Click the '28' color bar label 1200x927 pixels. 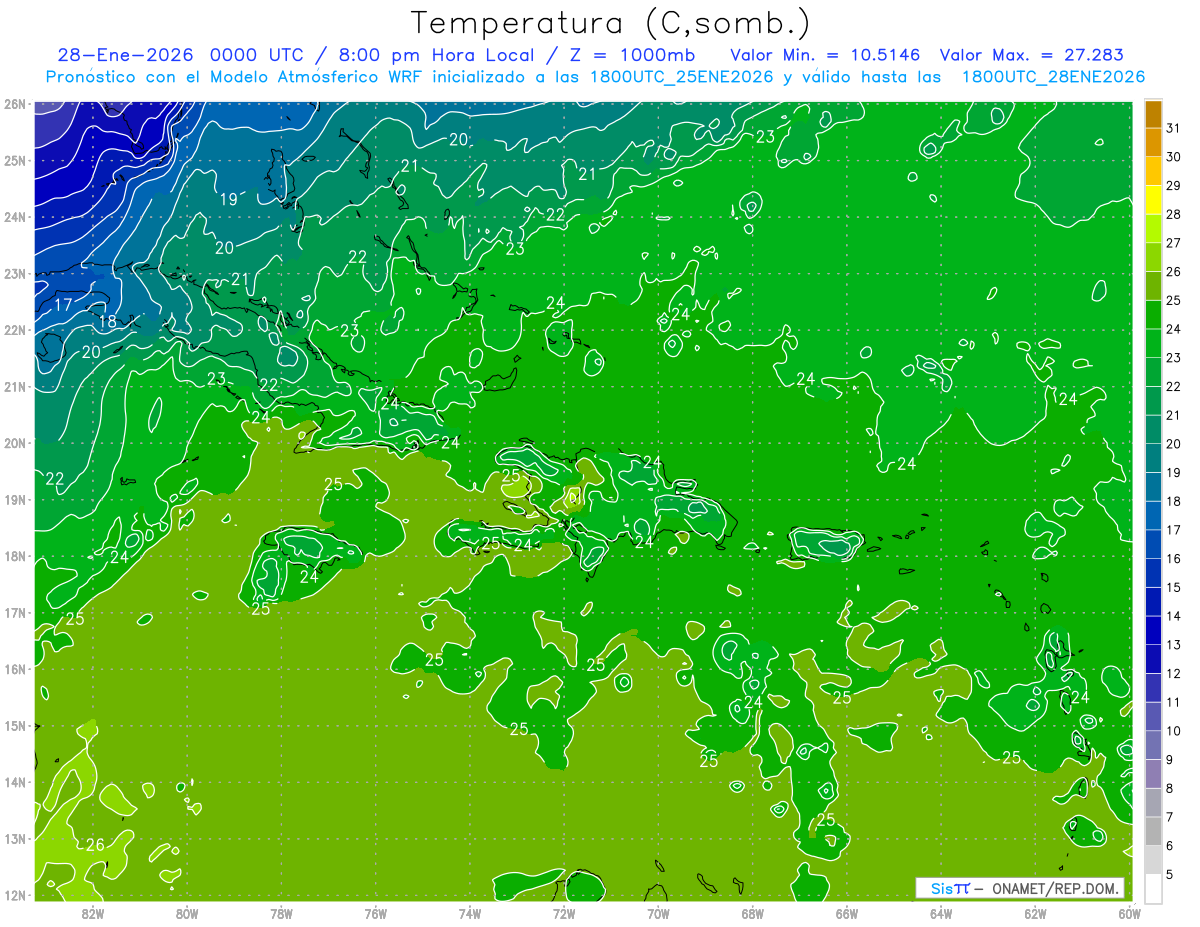[1173, 215]
